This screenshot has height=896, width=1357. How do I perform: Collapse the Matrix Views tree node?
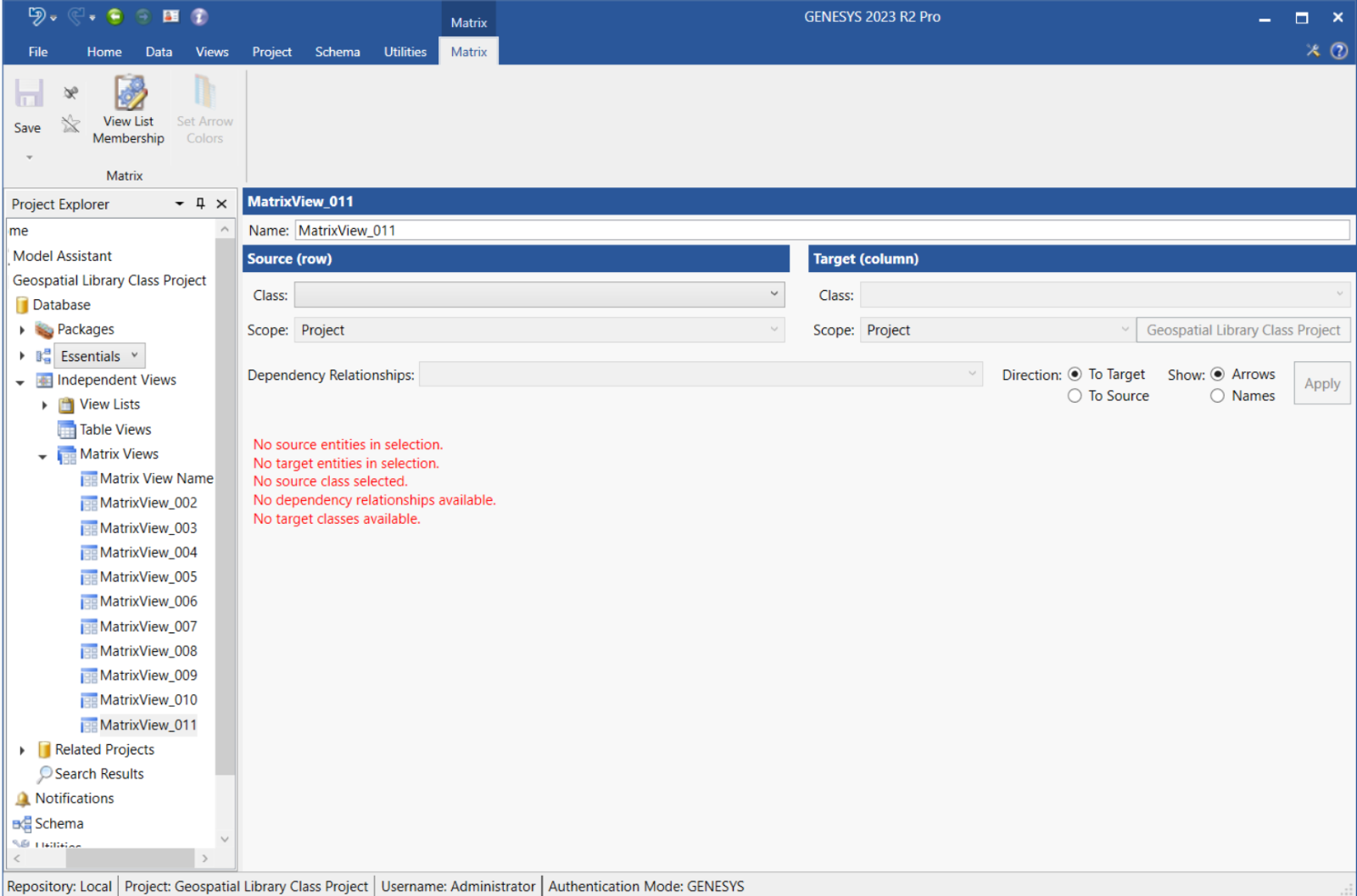pos(42,455)
